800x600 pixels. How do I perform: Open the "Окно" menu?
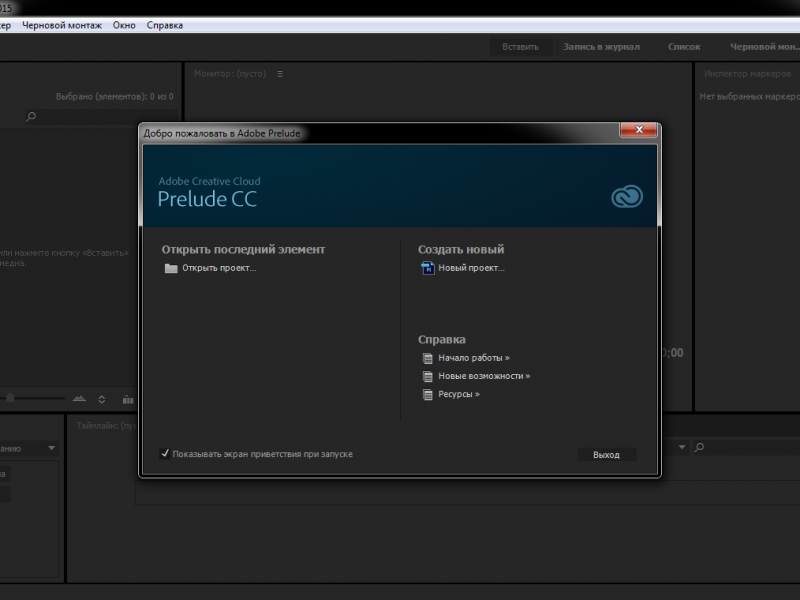tap(124, 26)
